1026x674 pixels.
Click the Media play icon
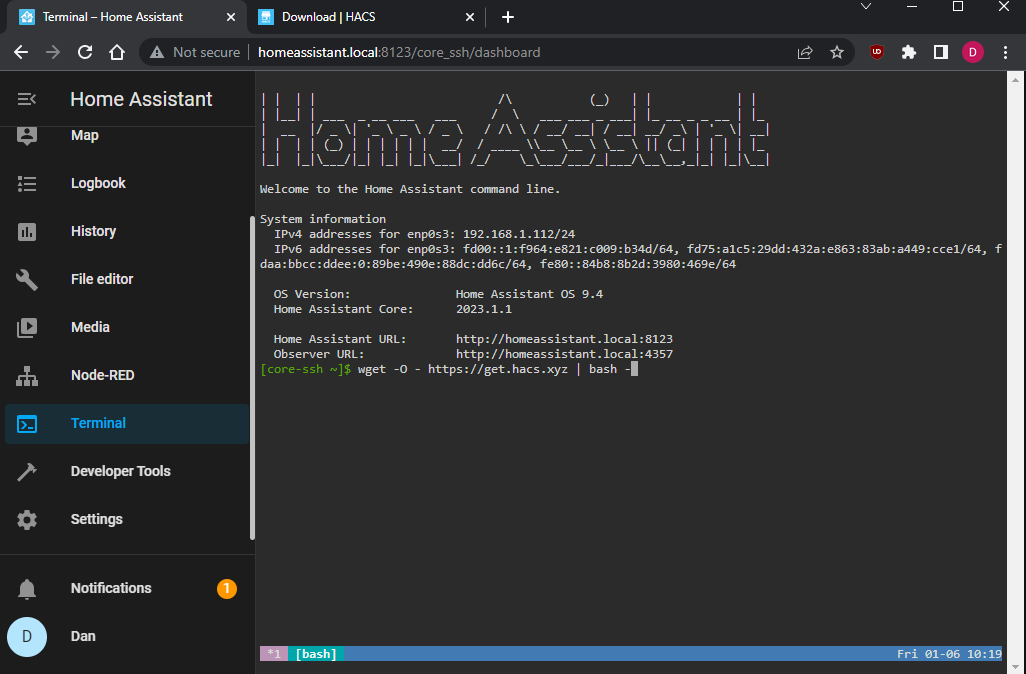coord(27,327)
